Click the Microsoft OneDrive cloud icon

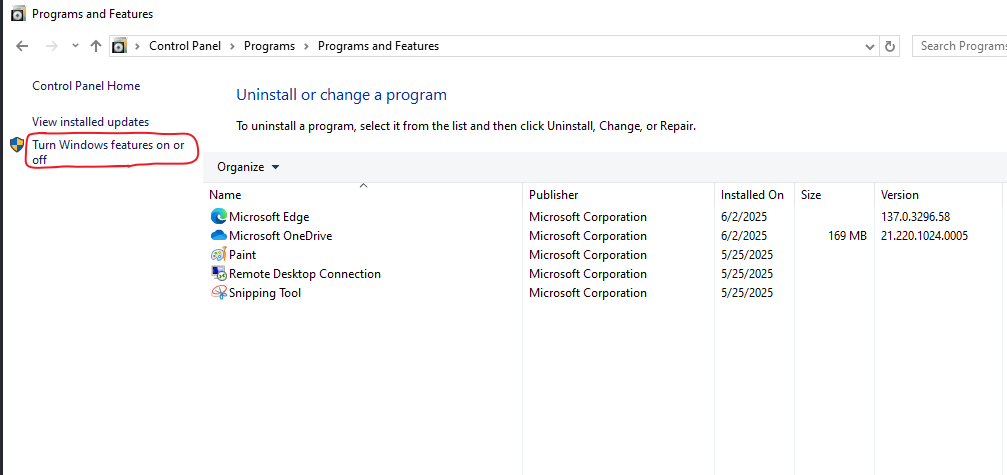[218, 236]
